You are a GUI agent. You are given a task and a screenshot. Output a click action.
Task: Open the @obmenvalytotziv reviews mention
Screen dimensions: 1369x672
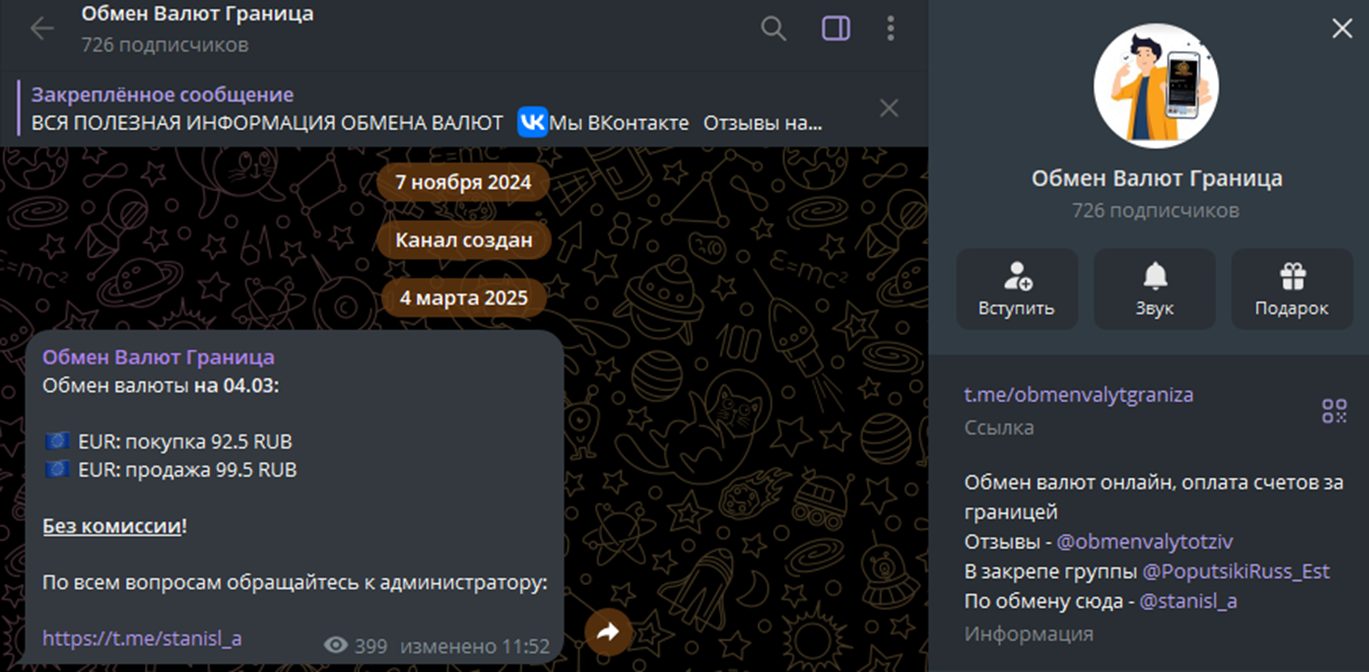(1145, 542)
